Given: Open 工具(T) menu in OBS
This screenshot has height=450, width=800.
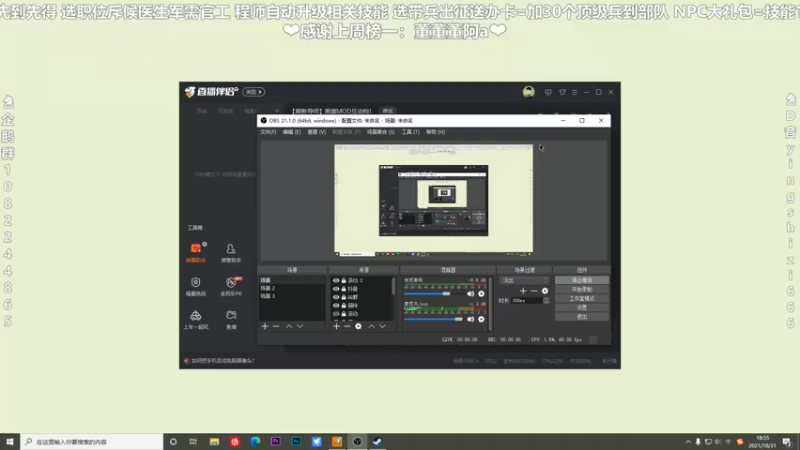Looking at the screenshot, I should [x=410, y=132].
